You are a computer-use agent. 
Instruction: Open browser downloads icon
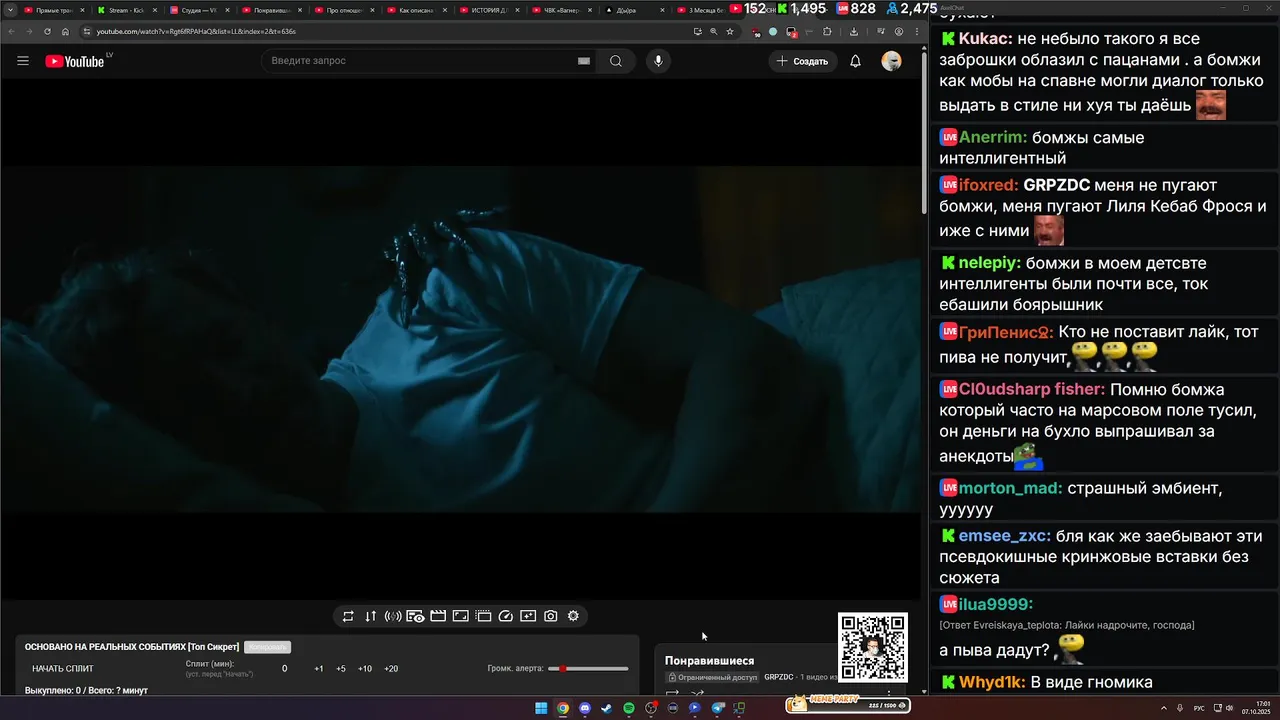(x=854, y=31)
